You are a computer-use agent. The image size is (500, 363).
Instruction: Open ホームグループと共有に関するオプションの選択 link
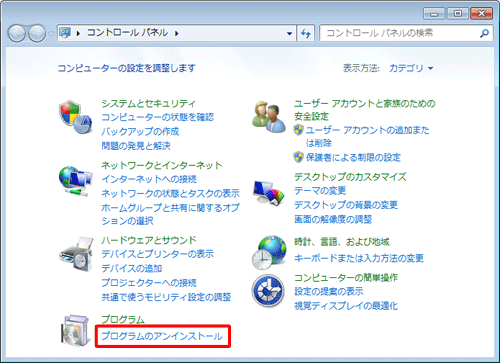[170, 214]
